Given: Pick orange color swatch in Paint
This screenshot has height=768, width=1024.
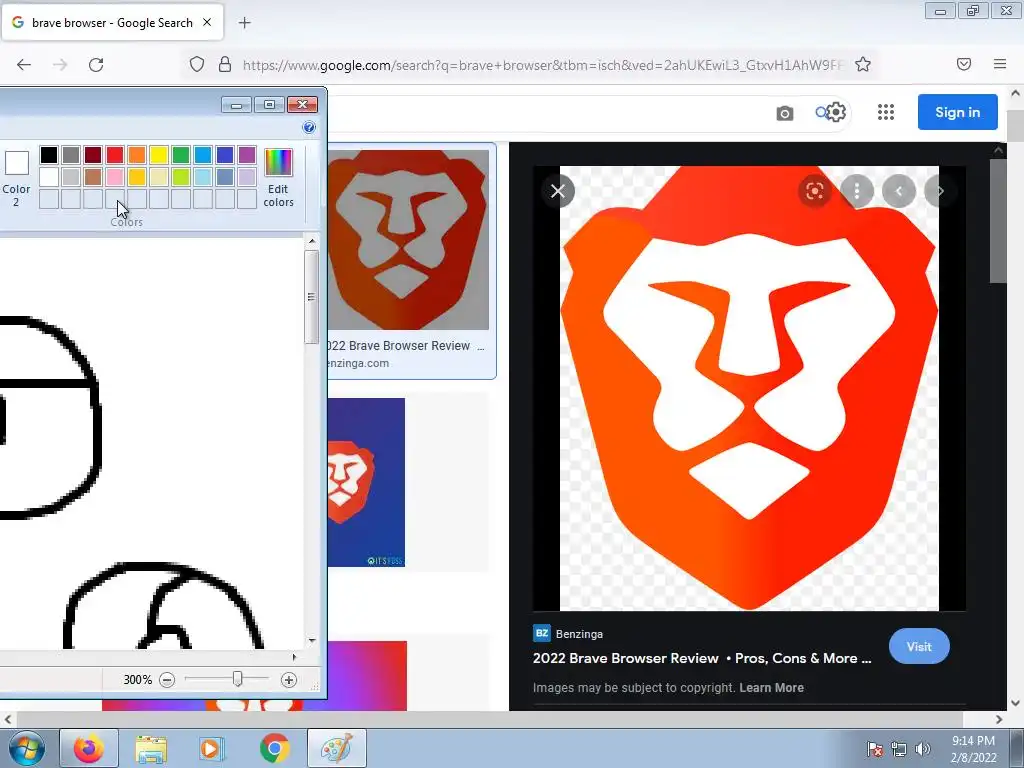Looking at the screenshot, I should pyautogui.click(x=137, y=155).
